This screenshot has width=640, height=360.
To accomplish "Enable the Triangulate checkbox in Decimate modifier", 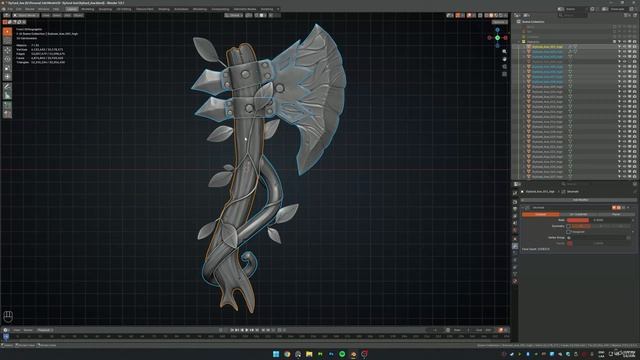I will pos(569,232).
